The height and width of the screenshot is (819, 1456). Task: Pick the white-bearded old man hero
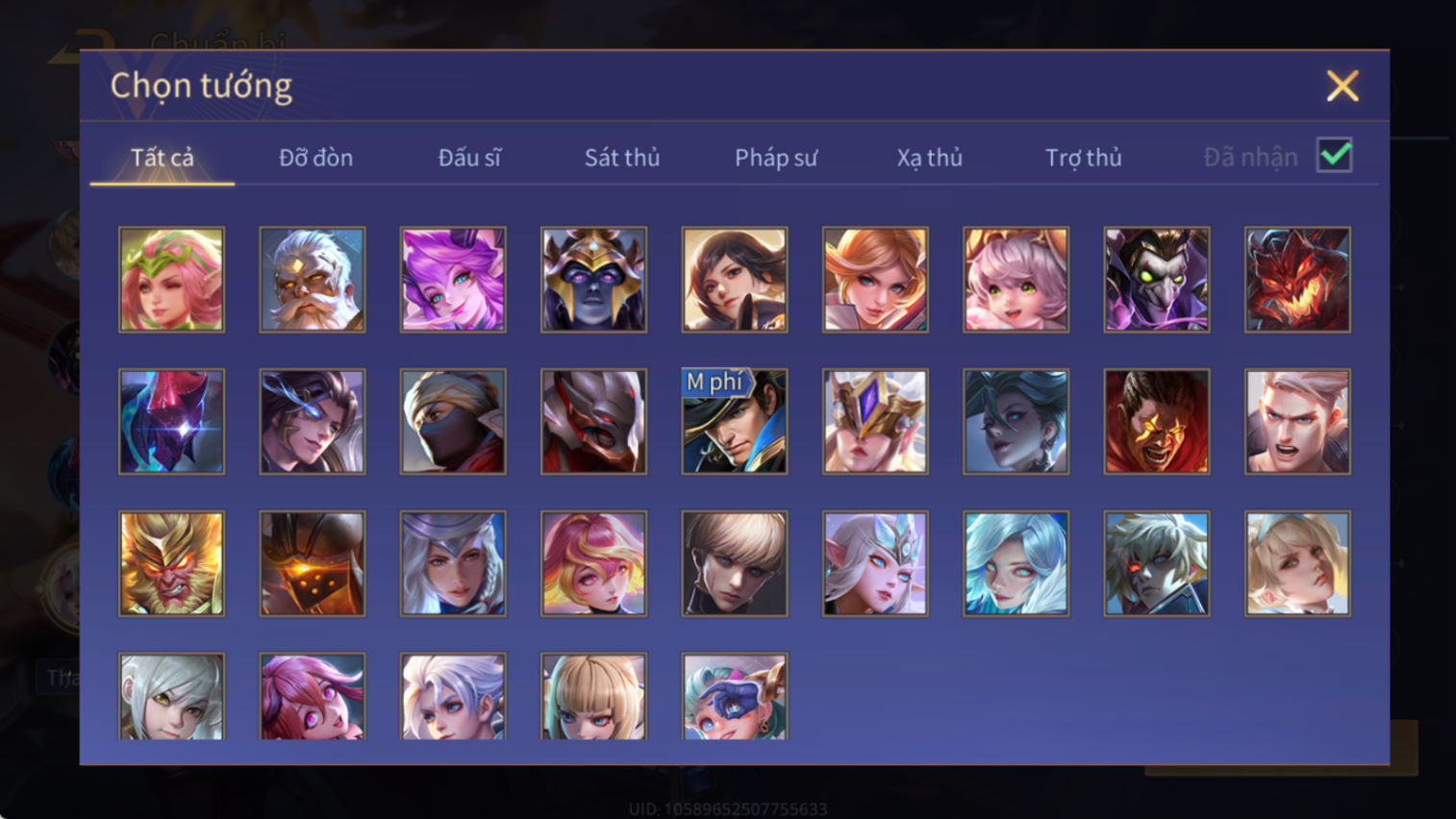point(313,280)
